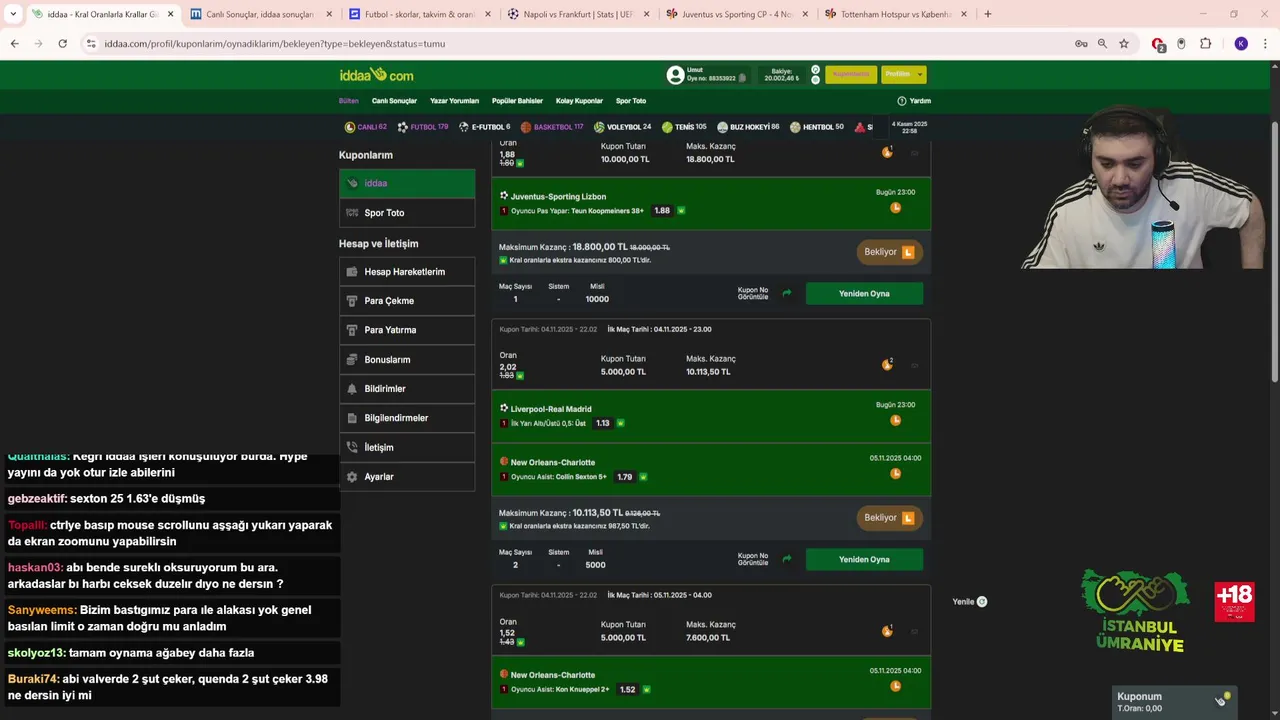Share icon beside Kupon No for 10000 coupon
This screenshot has height=720, width=1280.
click(787, 293)
